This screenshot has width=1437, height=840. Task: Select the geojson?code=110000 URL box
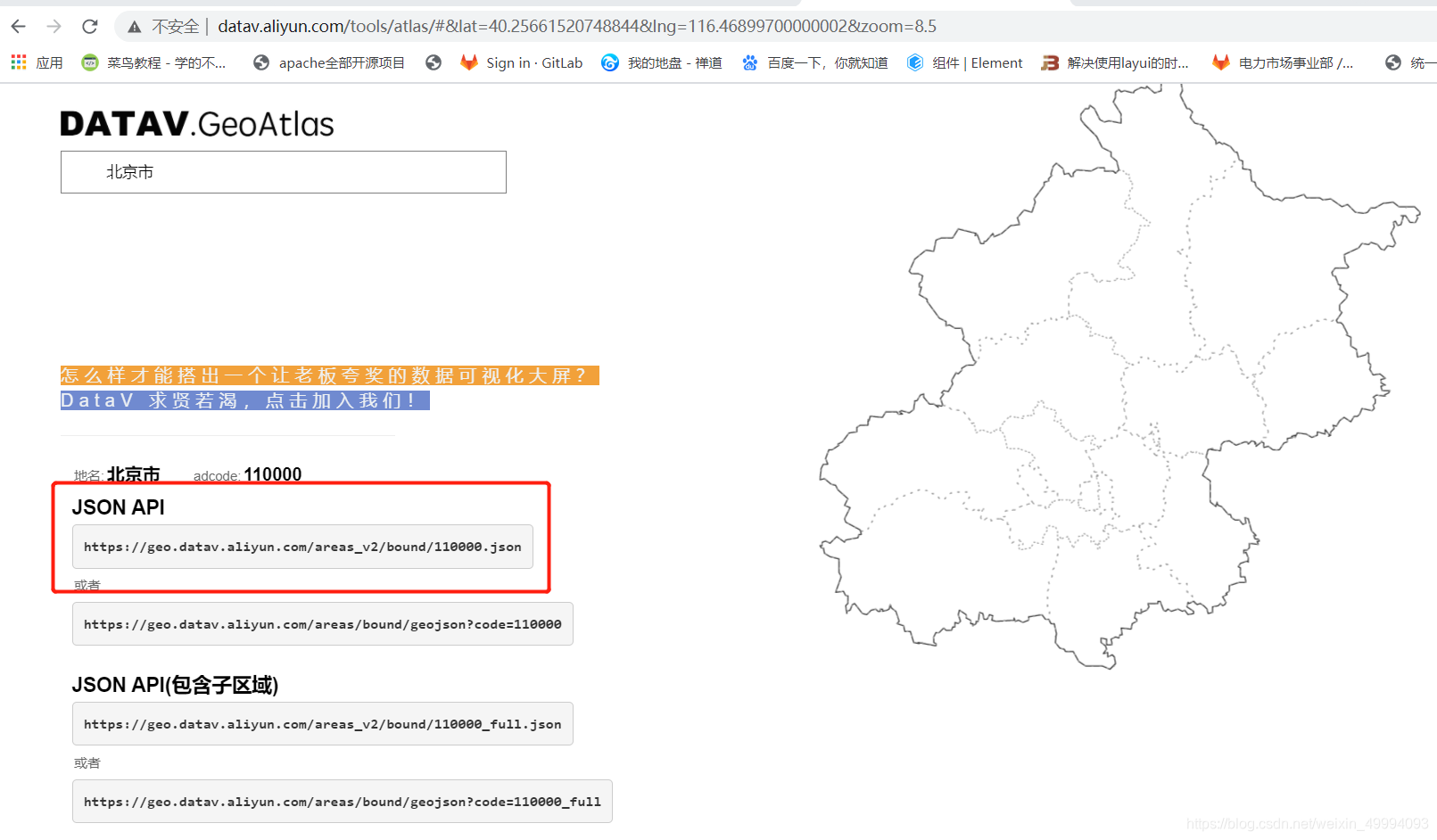(323, 624)
